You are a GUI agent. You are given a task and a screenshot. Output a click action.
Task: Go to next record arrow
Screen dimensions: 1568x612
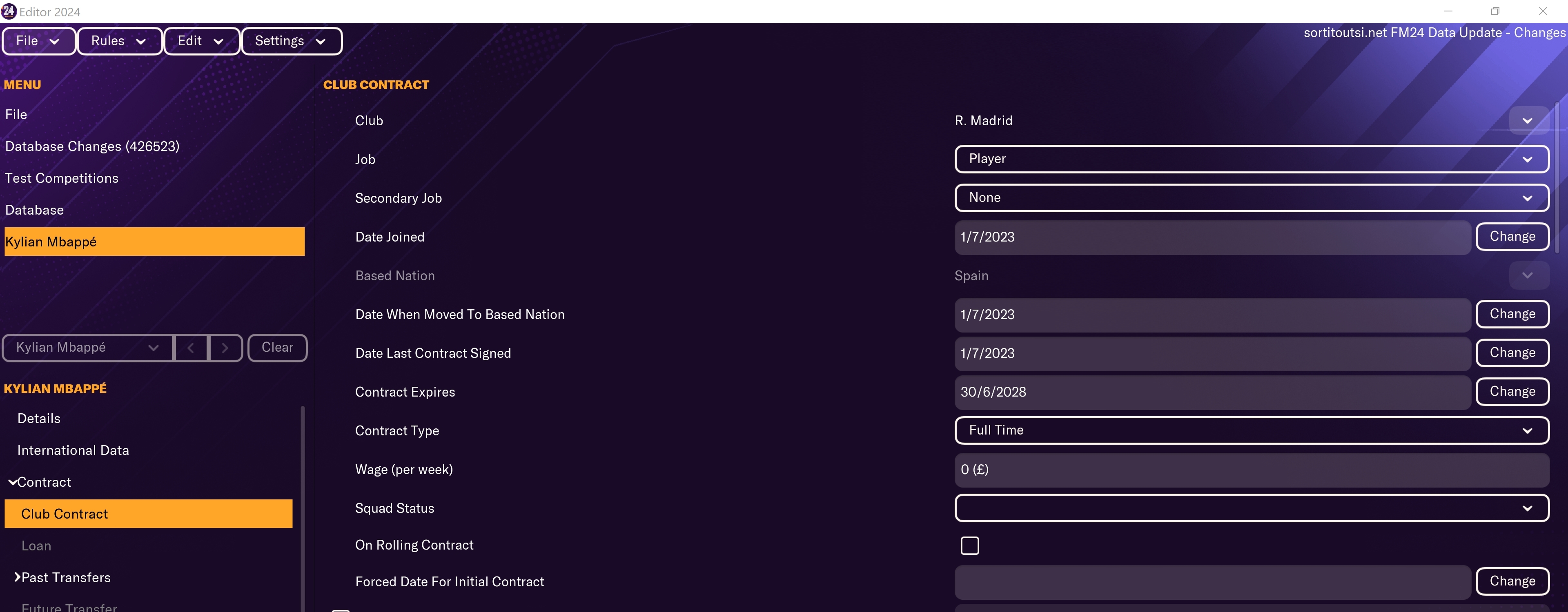coord(225,347)
